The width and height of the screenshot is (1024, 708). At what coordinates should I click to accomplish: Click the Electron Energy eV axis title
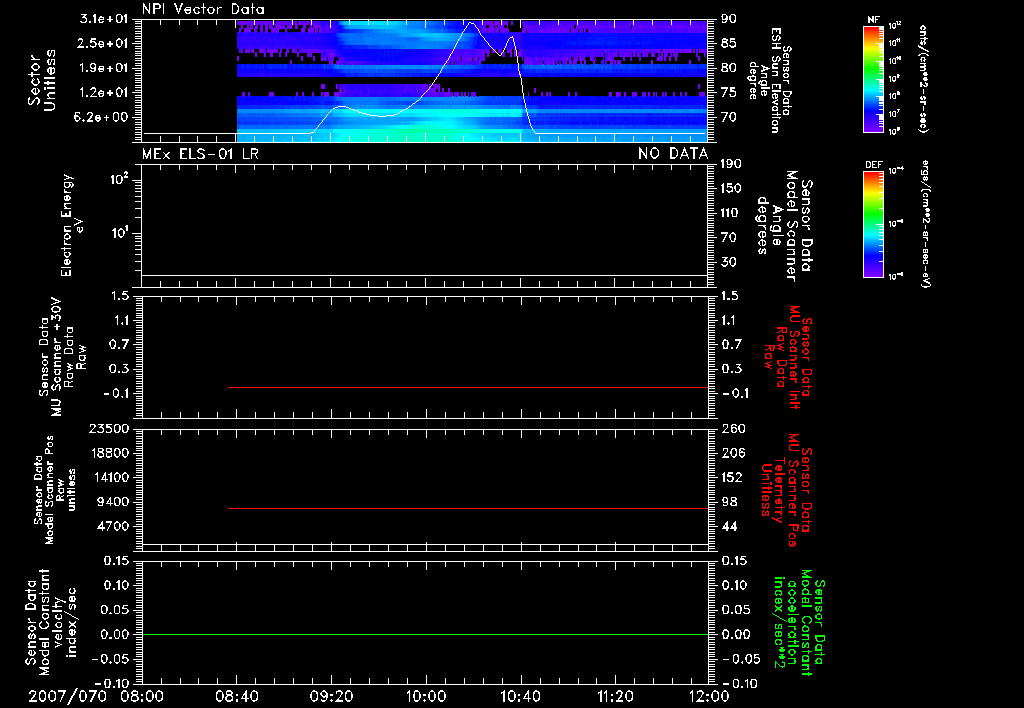coord(72,225)
